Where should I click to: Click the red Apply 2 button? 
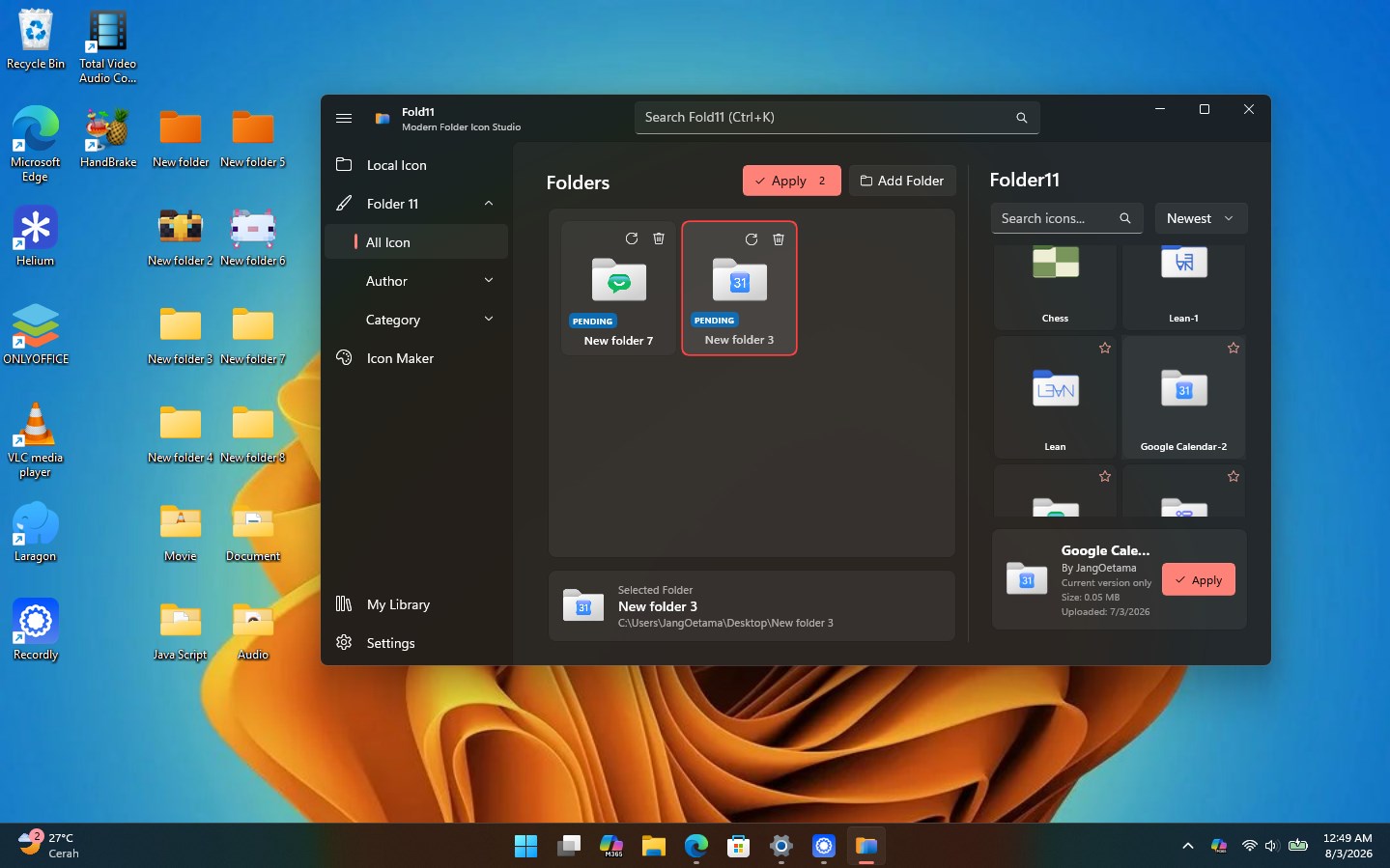point(791,181)
